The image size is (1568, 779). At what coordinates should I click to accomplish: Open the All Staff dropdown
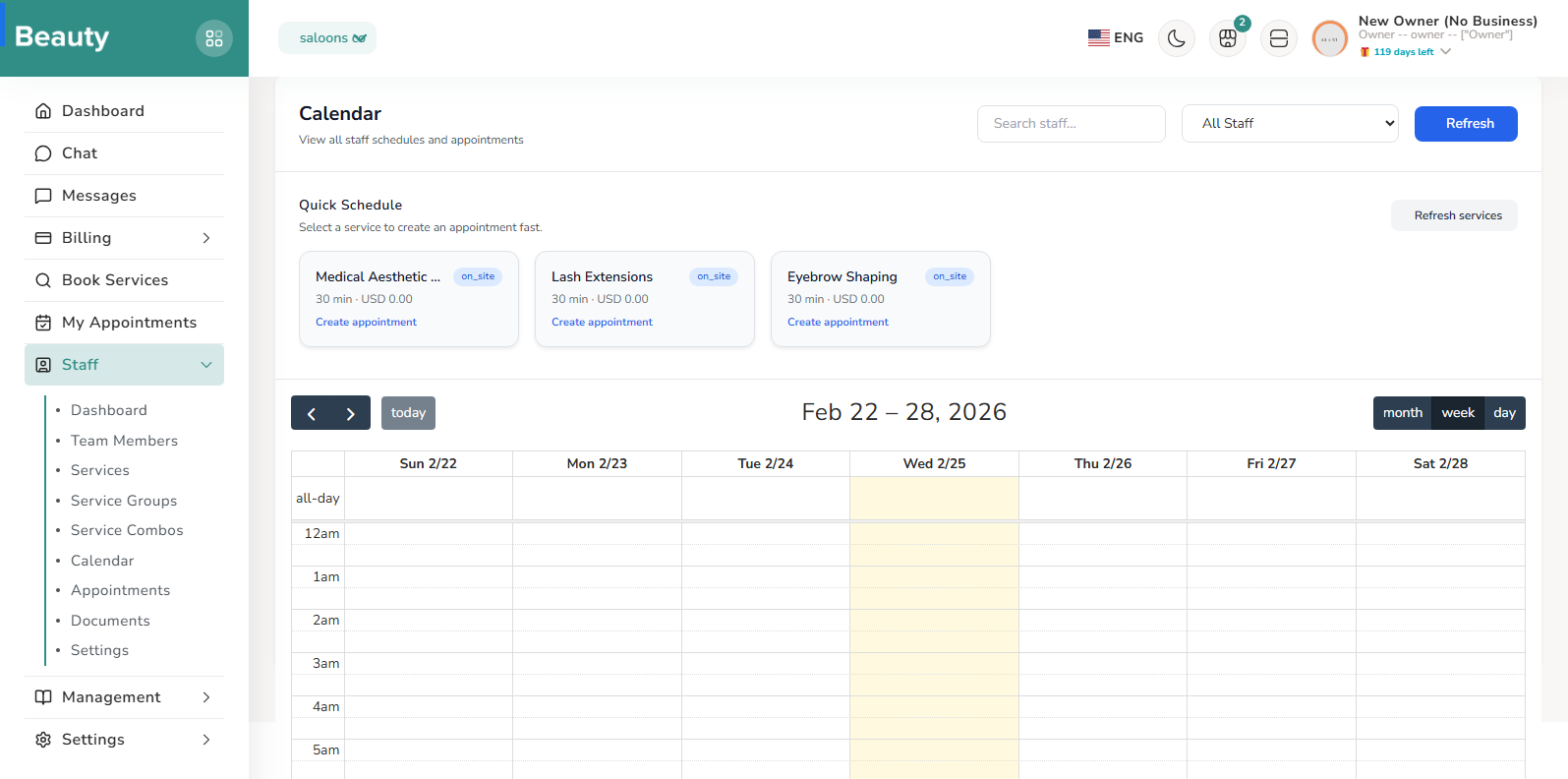point(1290,124)
